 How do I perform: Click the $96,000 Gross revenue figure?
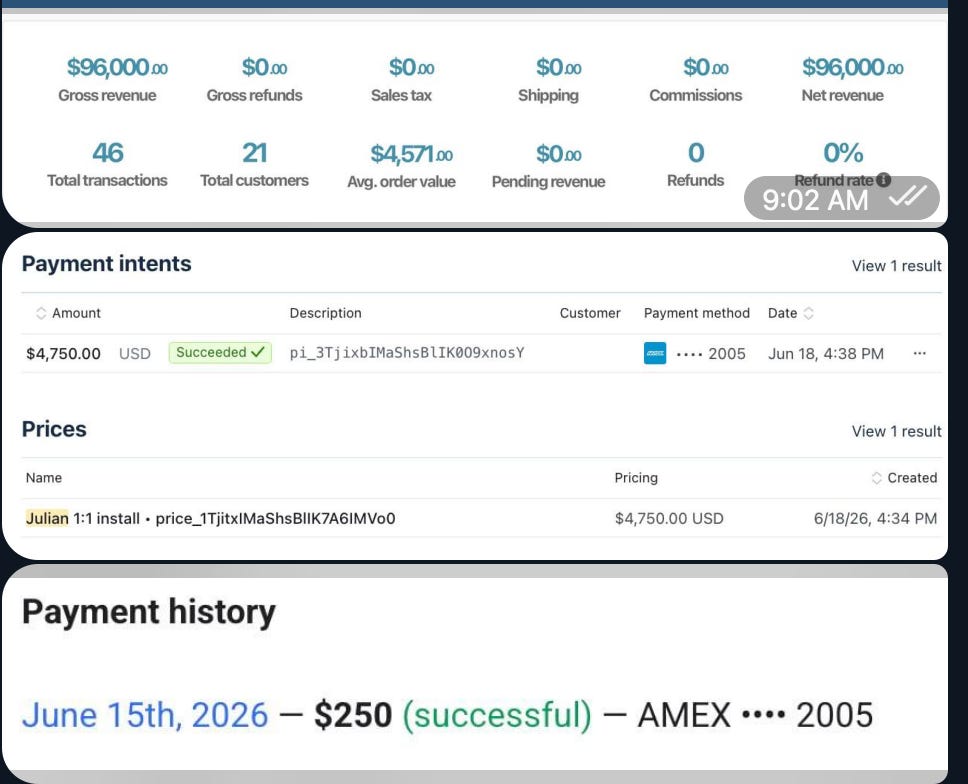[x=117, y=67]
